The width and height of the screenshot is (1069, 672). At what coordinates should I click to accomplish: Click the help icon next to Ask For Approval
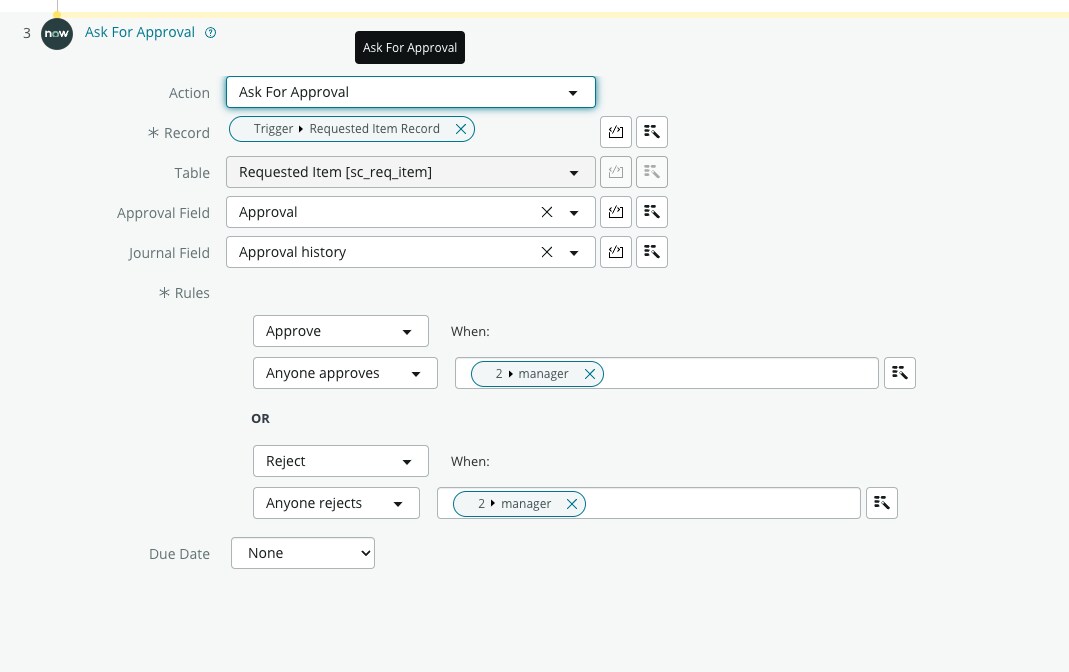(x=210, y=31)
